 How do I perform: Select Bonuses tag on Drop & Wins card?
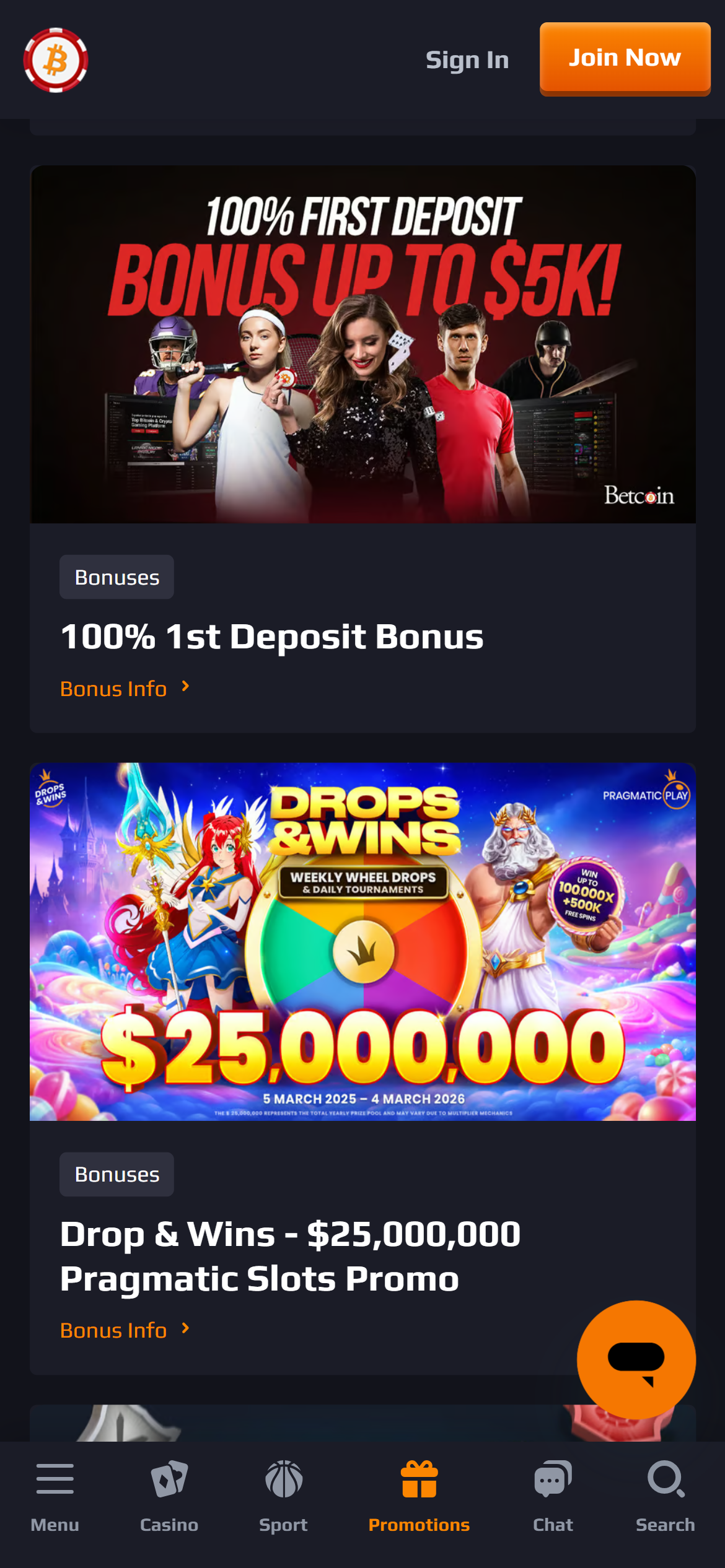116,1174
